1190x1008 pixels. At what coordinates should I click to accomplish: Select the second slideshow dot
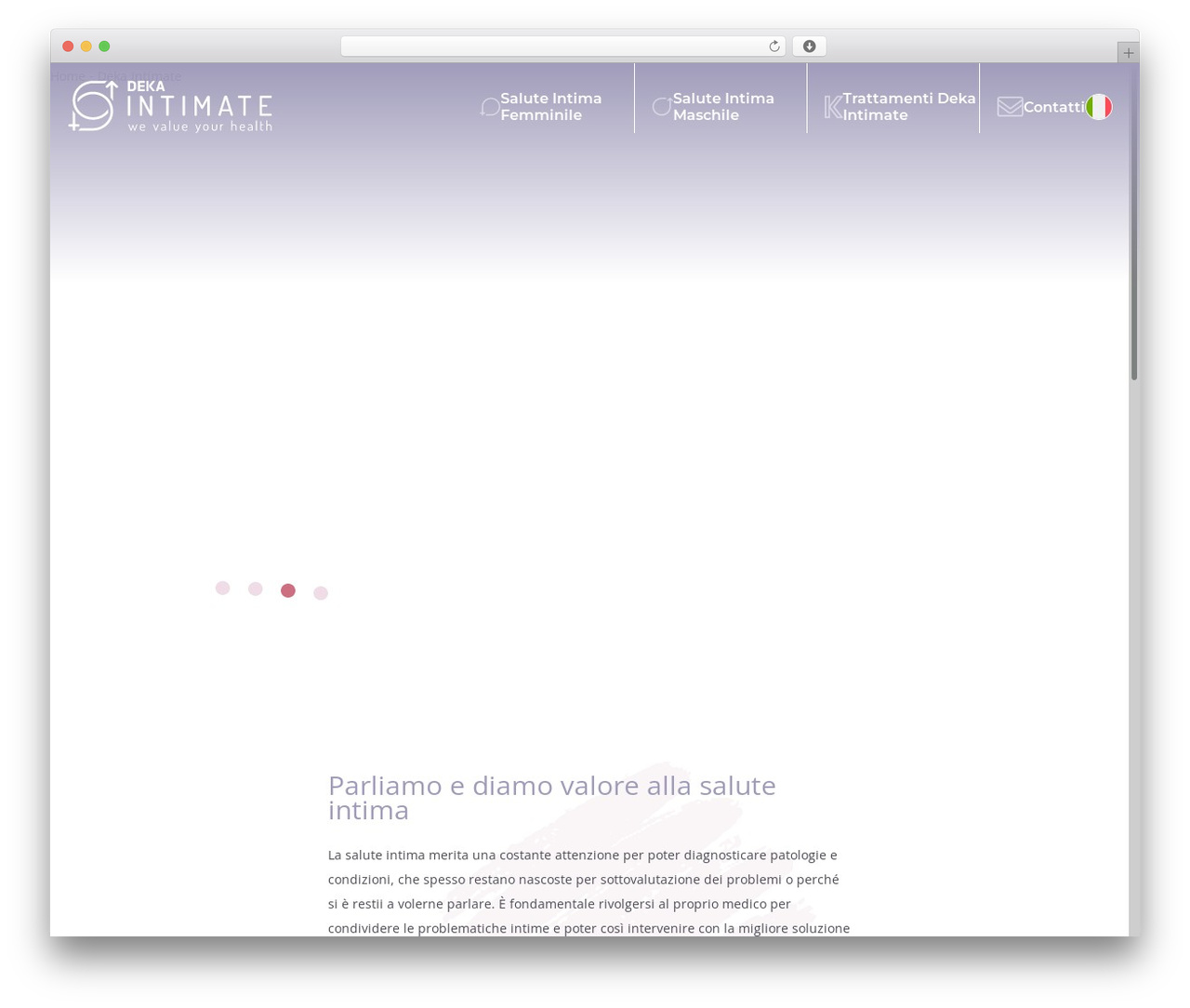tap(256, 589)
